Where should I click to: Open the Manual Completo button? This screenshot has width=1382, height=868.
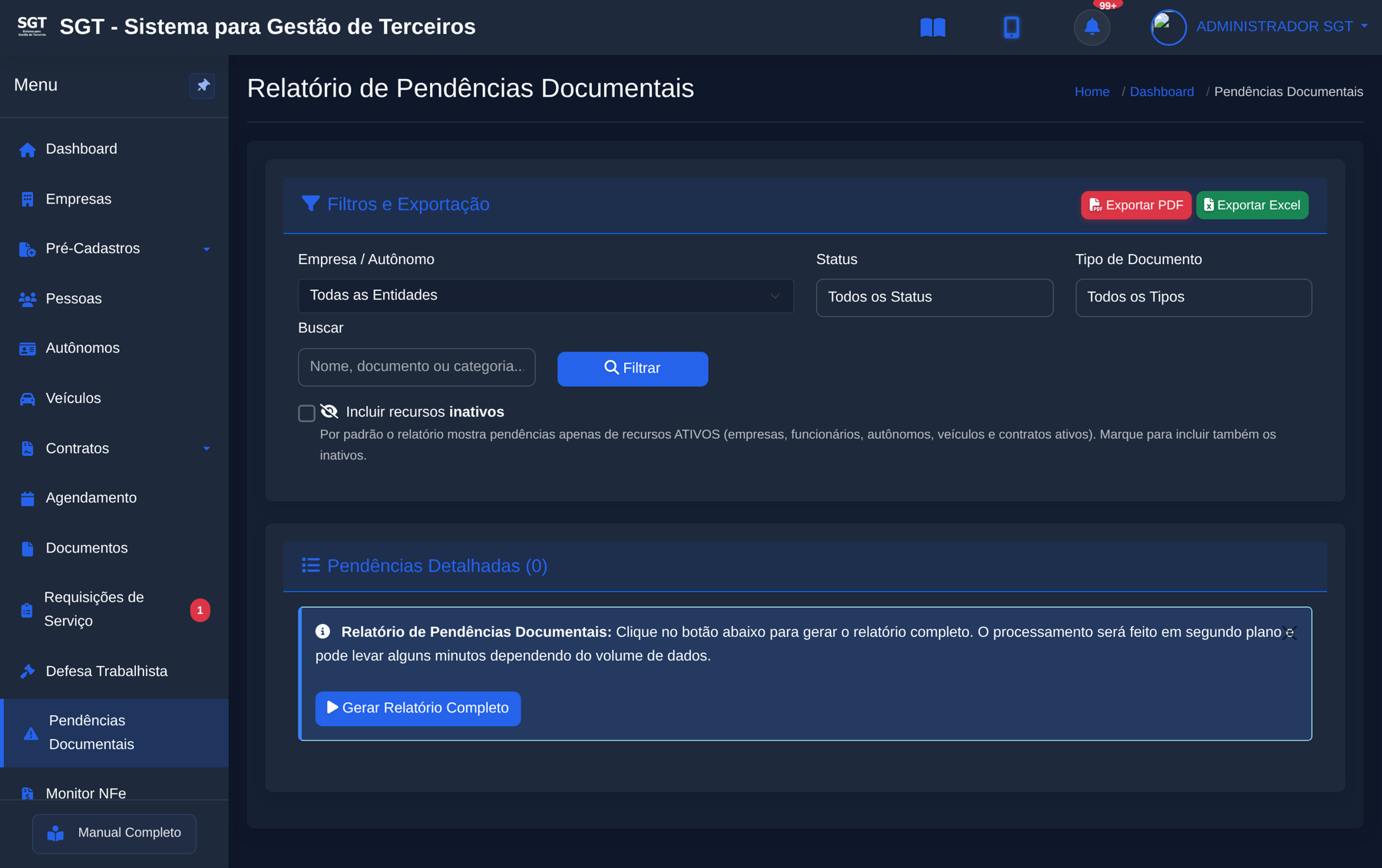[x=114, y=833]
